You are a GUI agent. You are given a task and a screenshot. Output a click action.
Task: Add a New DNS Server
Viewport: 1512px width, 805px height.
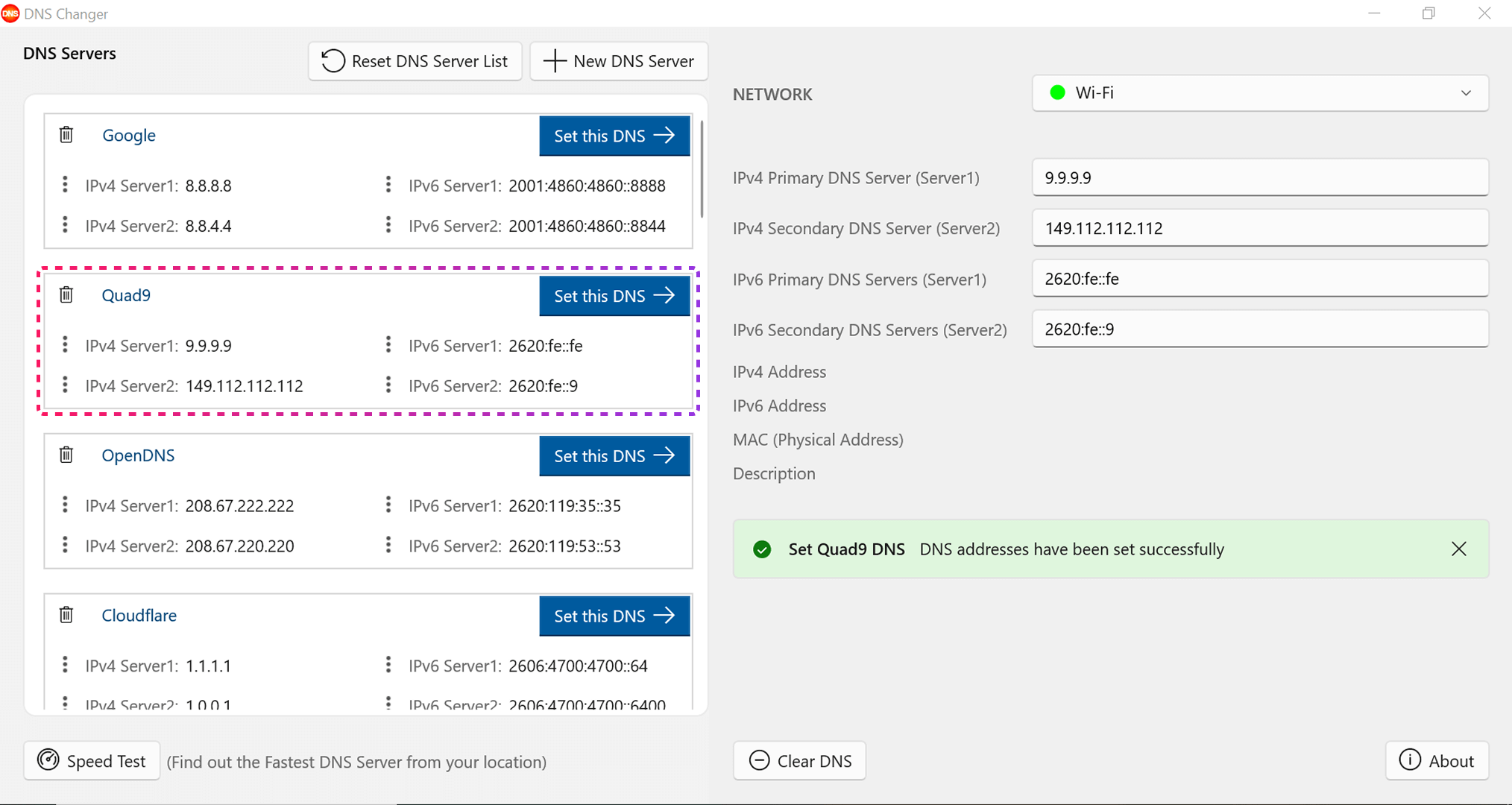click(618, 61)
